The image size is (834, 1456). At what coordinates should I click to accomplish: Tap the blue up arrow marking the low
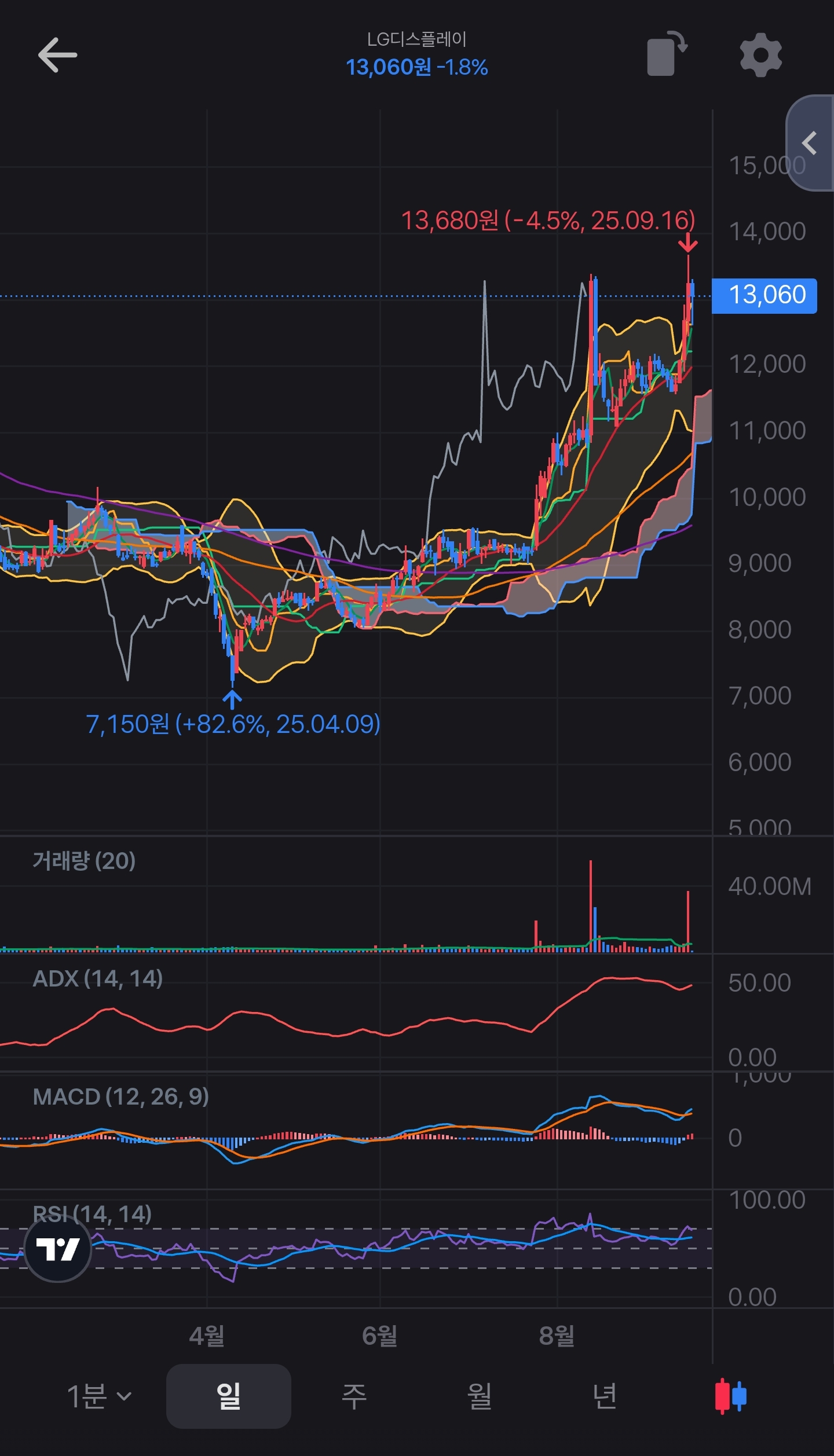(x=232, y=699)
